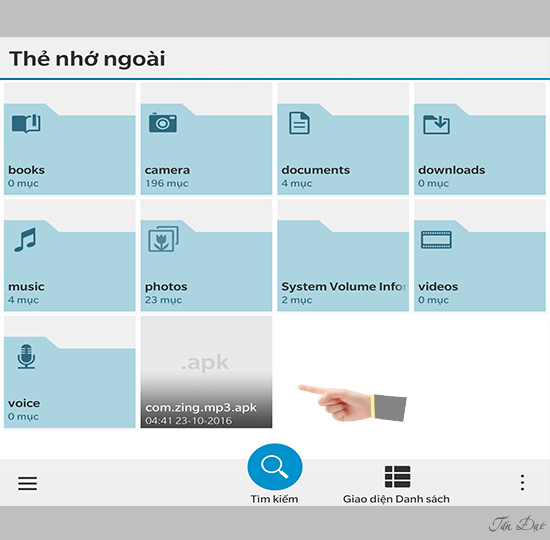Screen dimensions: 550x540
Task: Click the film strip icon on videos
Action: (x=436, y=240)
